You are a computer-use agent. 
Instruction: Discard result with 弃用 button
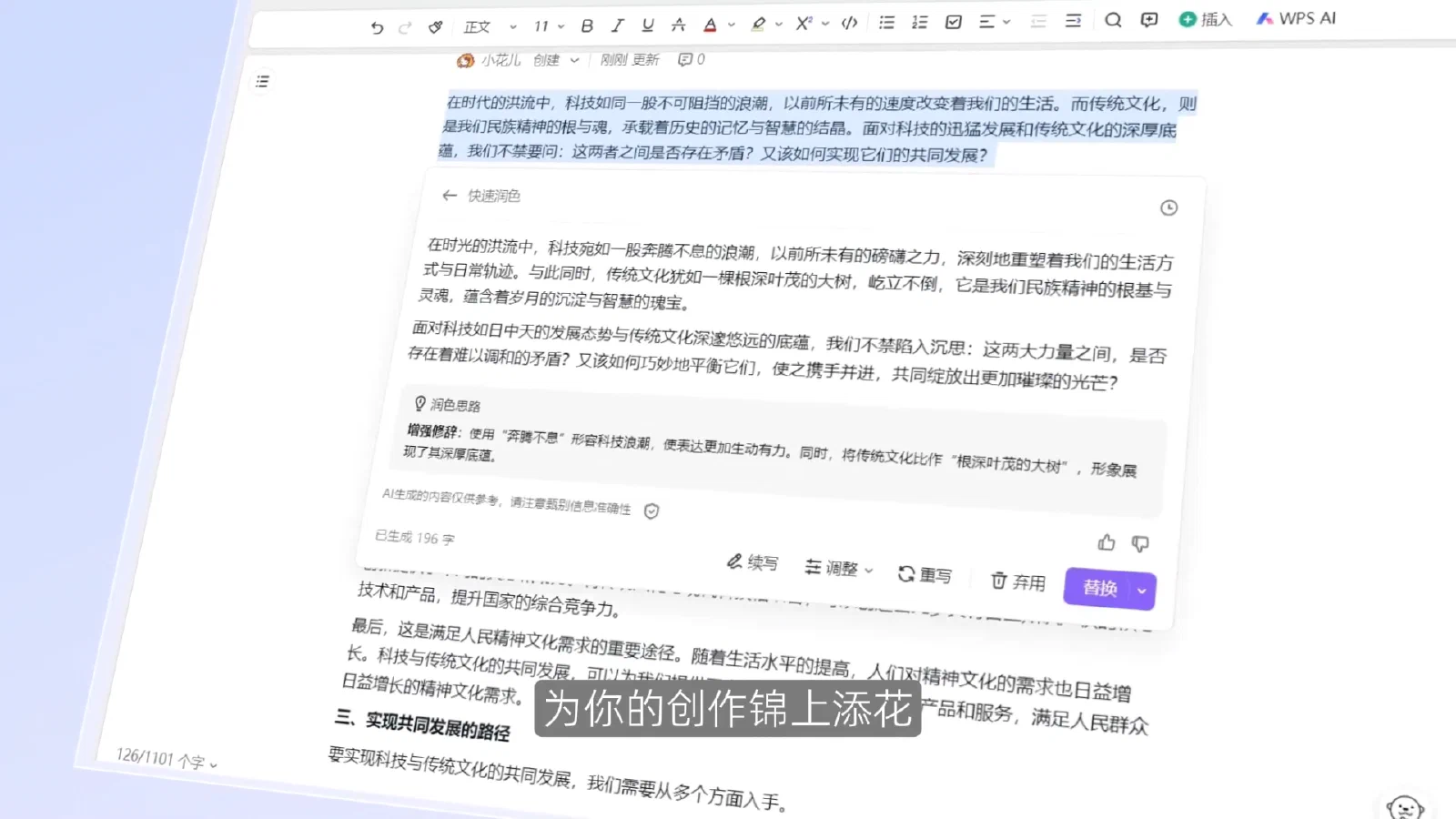(1018, 581)
